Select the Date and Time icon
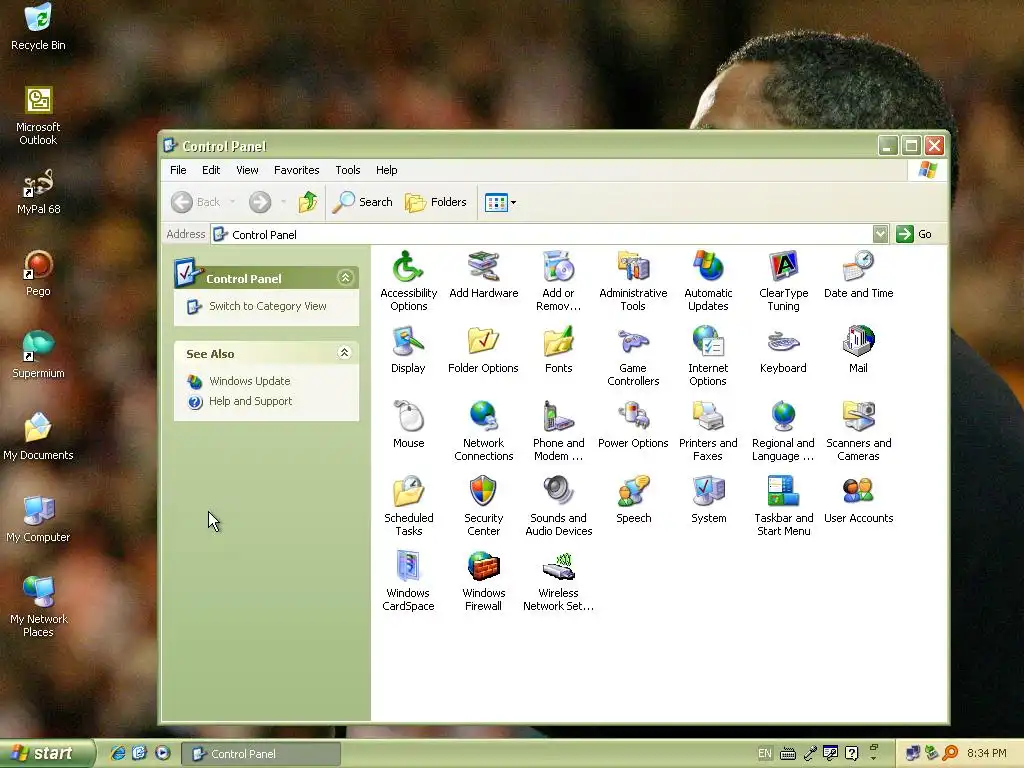Viewport: 1024px width, 768px height. 858,275
